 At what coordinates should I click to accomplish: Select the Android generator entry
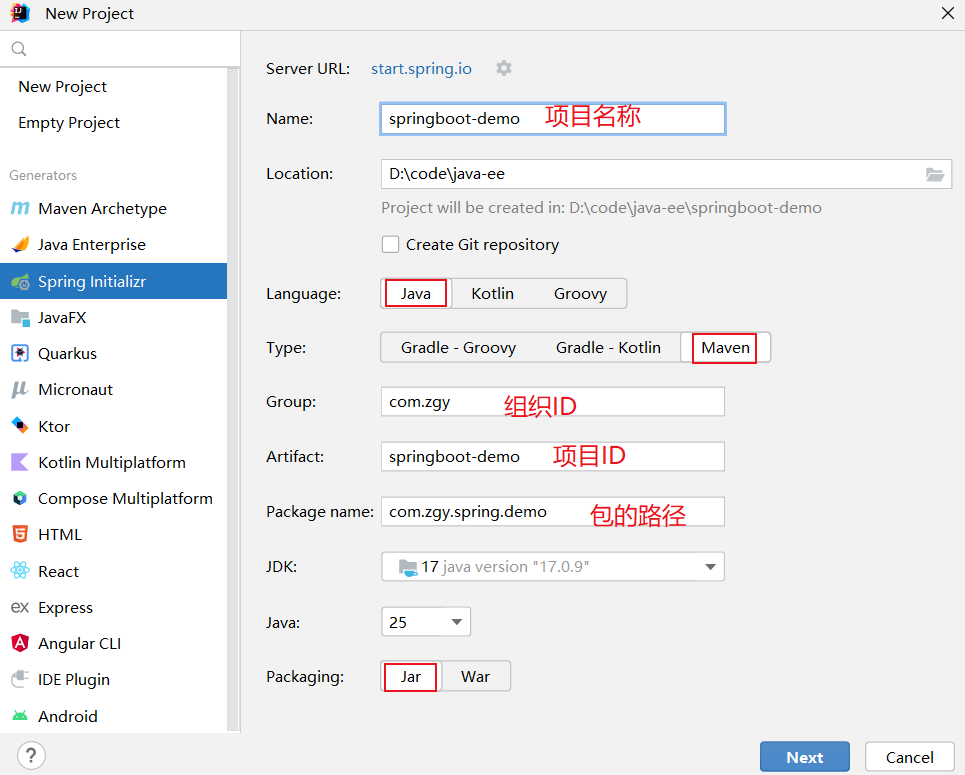point(113,716)
